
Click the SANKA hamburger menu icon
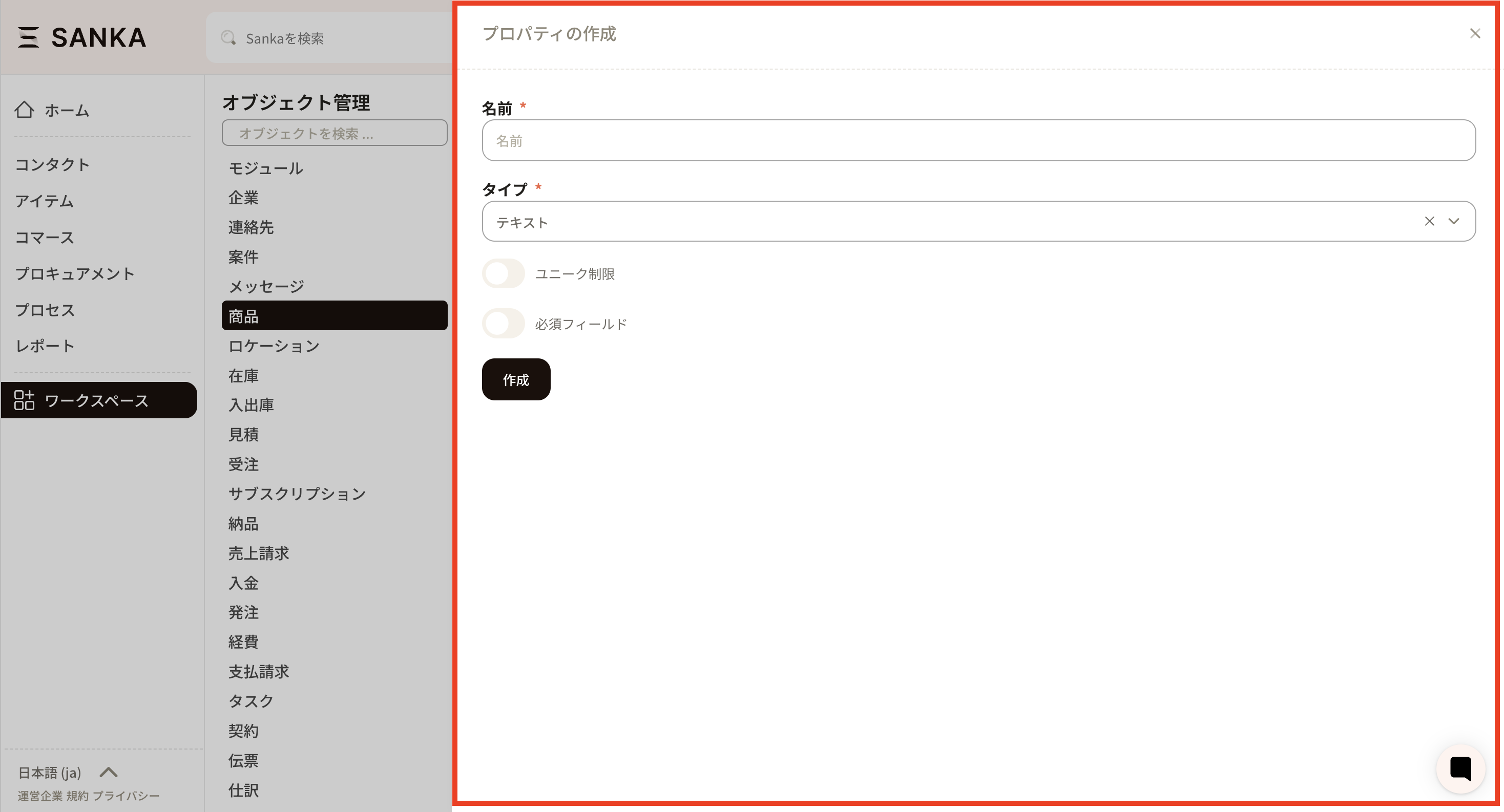(x=28, y=37)
